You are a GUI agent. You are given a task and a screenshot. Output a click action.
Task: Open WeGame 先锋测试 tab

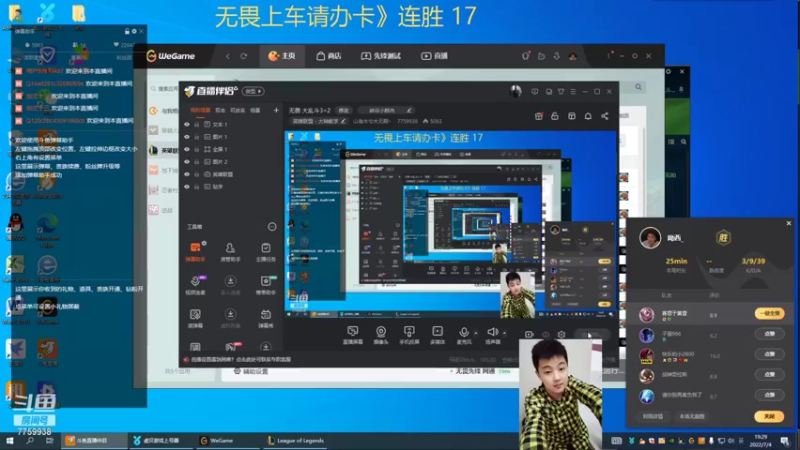click(x=381, y=56)
